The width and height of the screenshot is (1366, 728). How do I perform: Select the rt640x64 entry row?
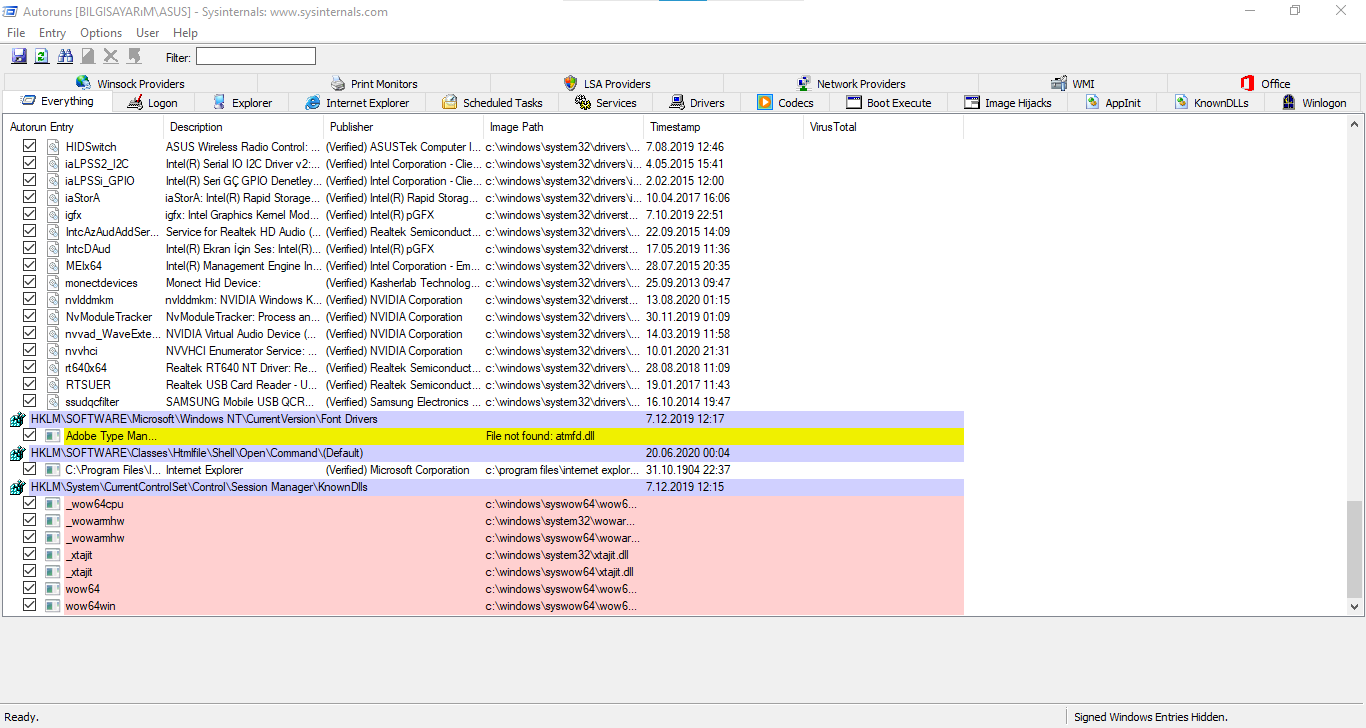484,368
